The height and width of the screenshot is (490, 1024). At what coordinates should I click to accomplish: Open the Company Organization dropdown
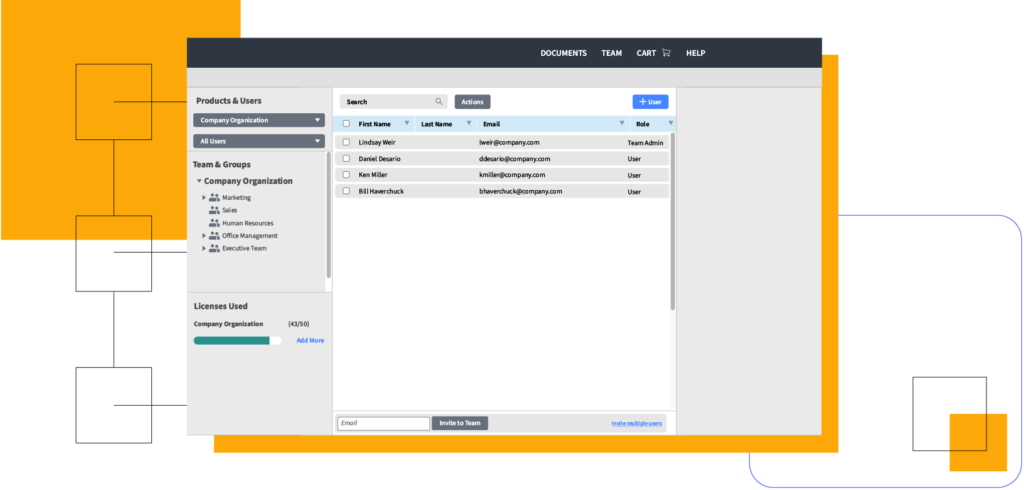pos(259,120)
